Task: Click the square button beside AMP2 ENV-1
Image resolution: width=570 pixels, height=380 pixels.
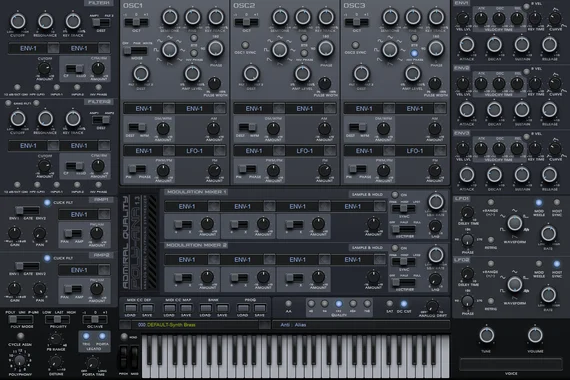Action: 104,270
